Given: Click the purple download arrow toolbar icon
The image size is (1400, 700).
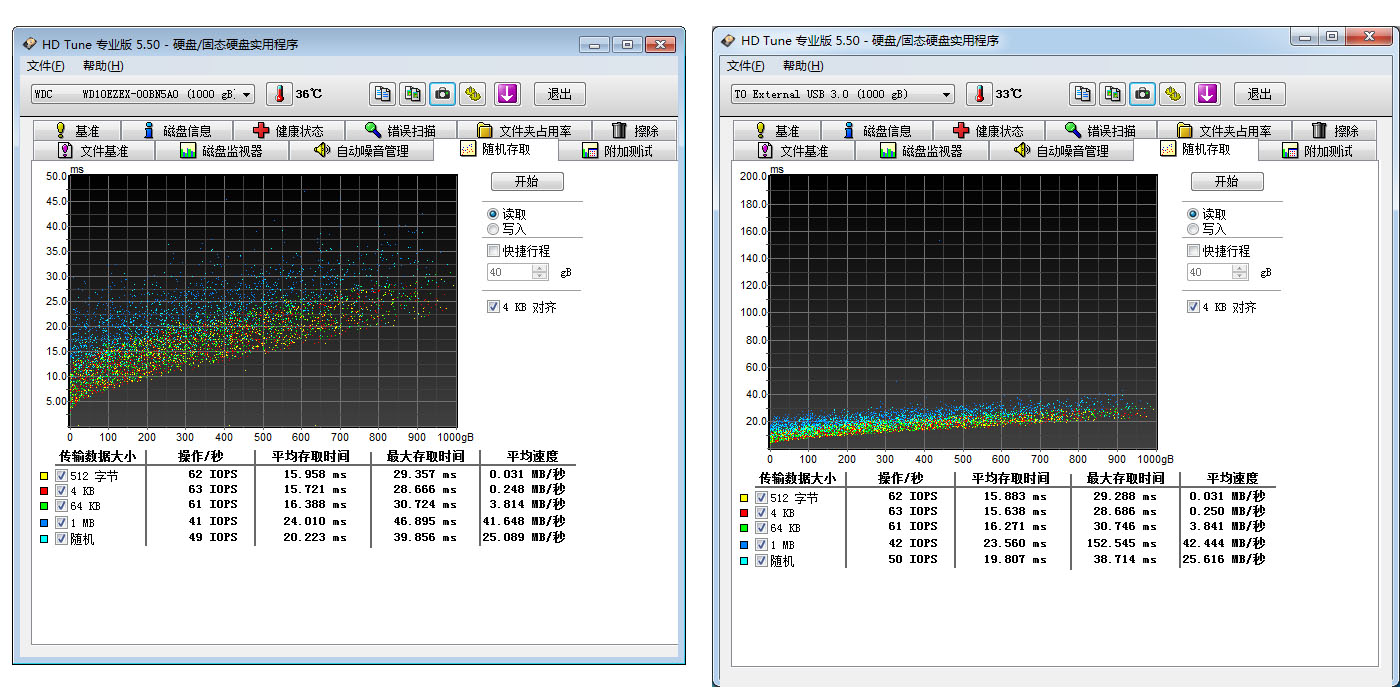Looking at the screenshot, I should 508,93.
